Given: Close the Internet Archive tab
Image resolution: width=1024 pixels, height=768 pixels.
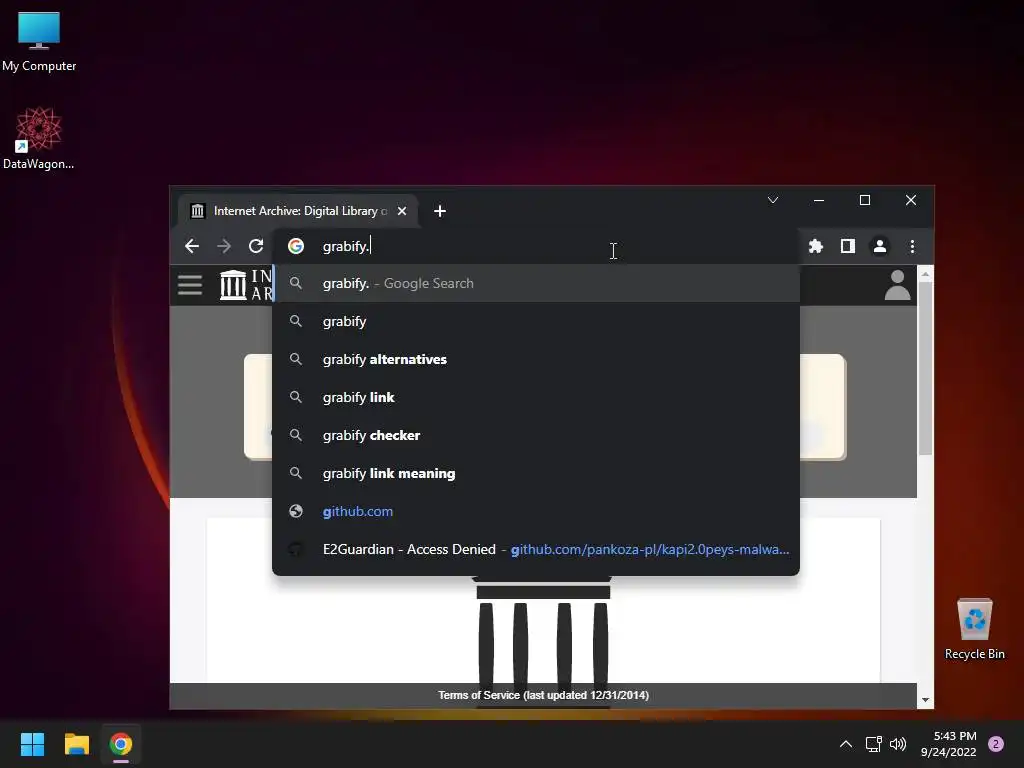Looking at the screenshot, I should click(x=402, y=211).
